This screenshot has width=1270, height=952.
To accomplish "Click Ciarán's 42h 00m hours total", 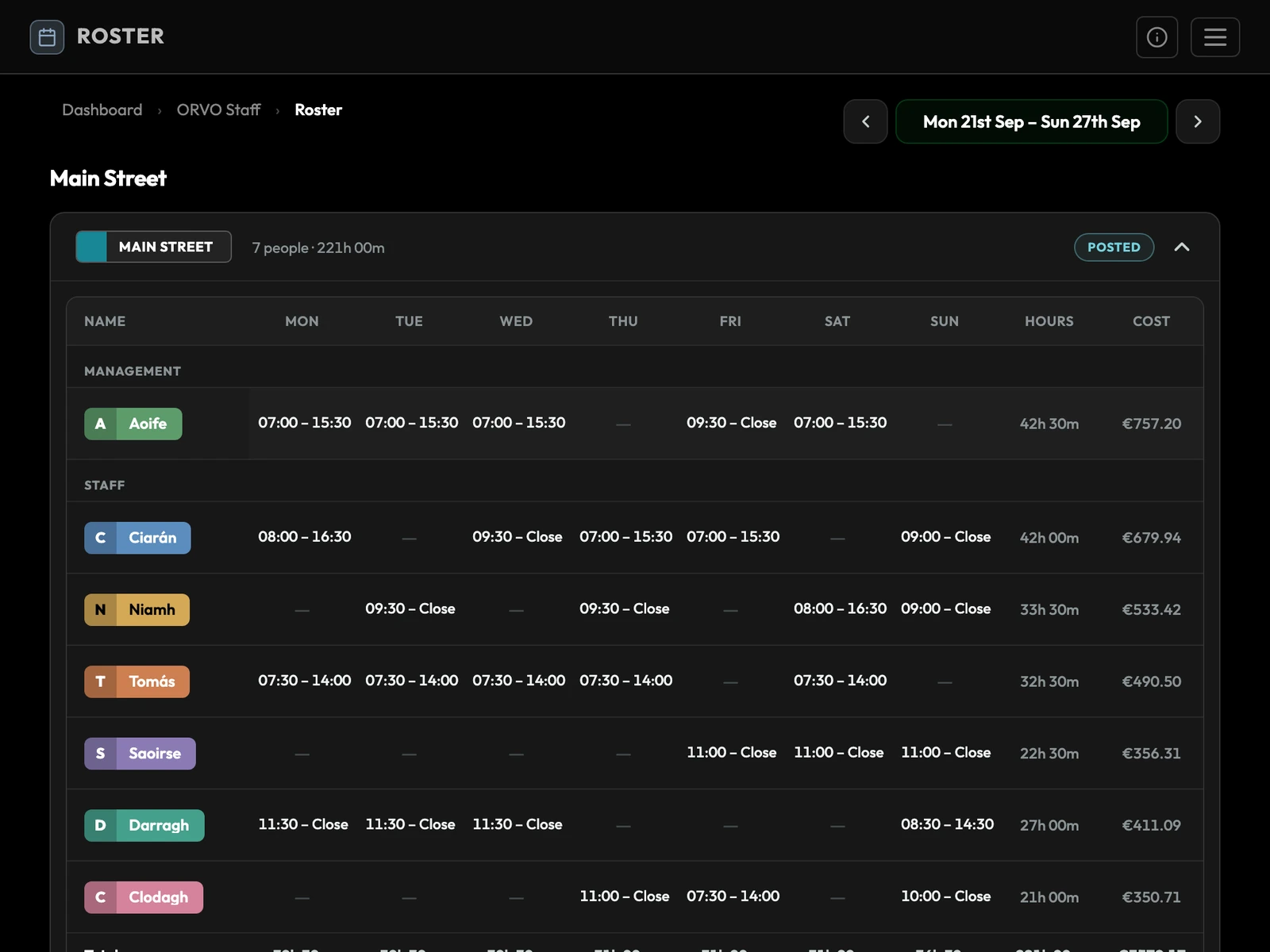I will coord(1049,538).
